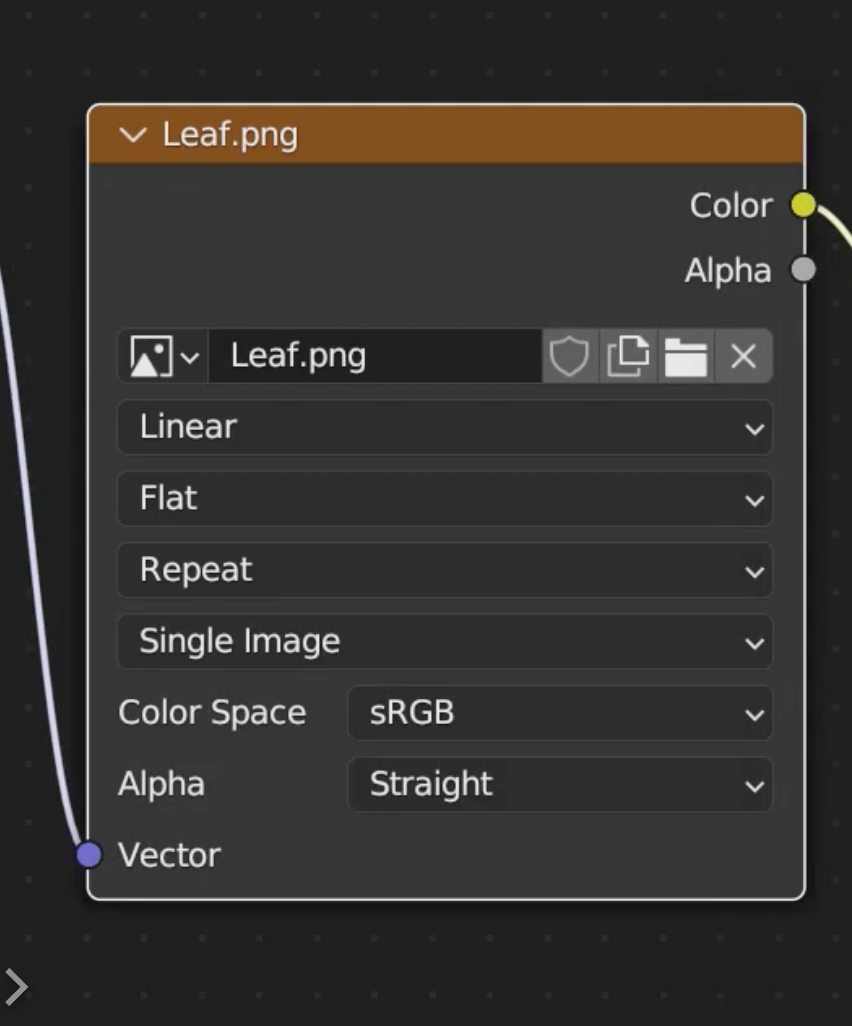Image resolution: width=852 pixels, height=1026 pixels.
Task: Expand the sidebar arrow at bottom left
Action: [16, 987]
